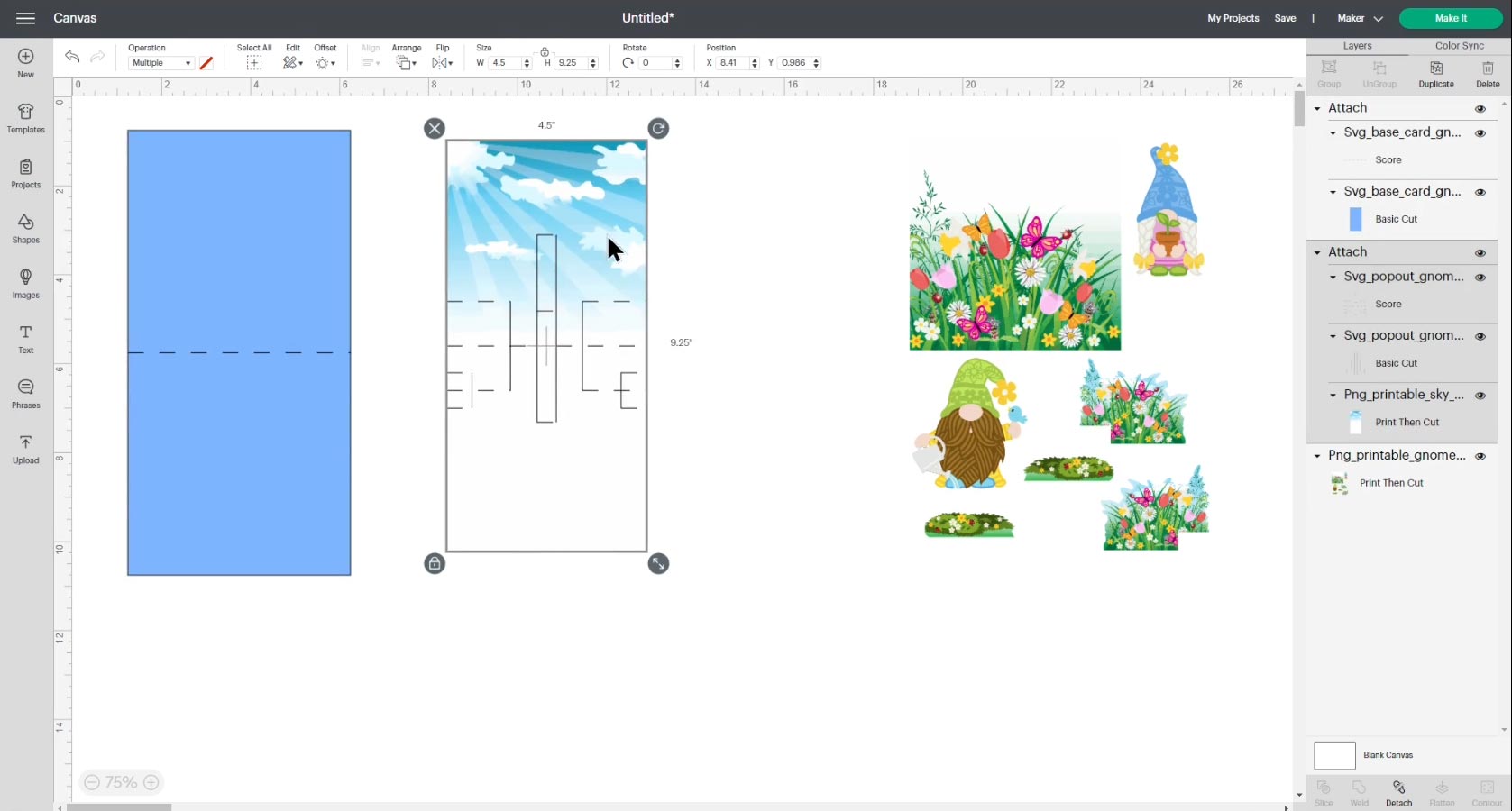This screenshot has width=1512, height=811.
Task: Open the hamburger menu at top left
Action: (x=24, y=17)
